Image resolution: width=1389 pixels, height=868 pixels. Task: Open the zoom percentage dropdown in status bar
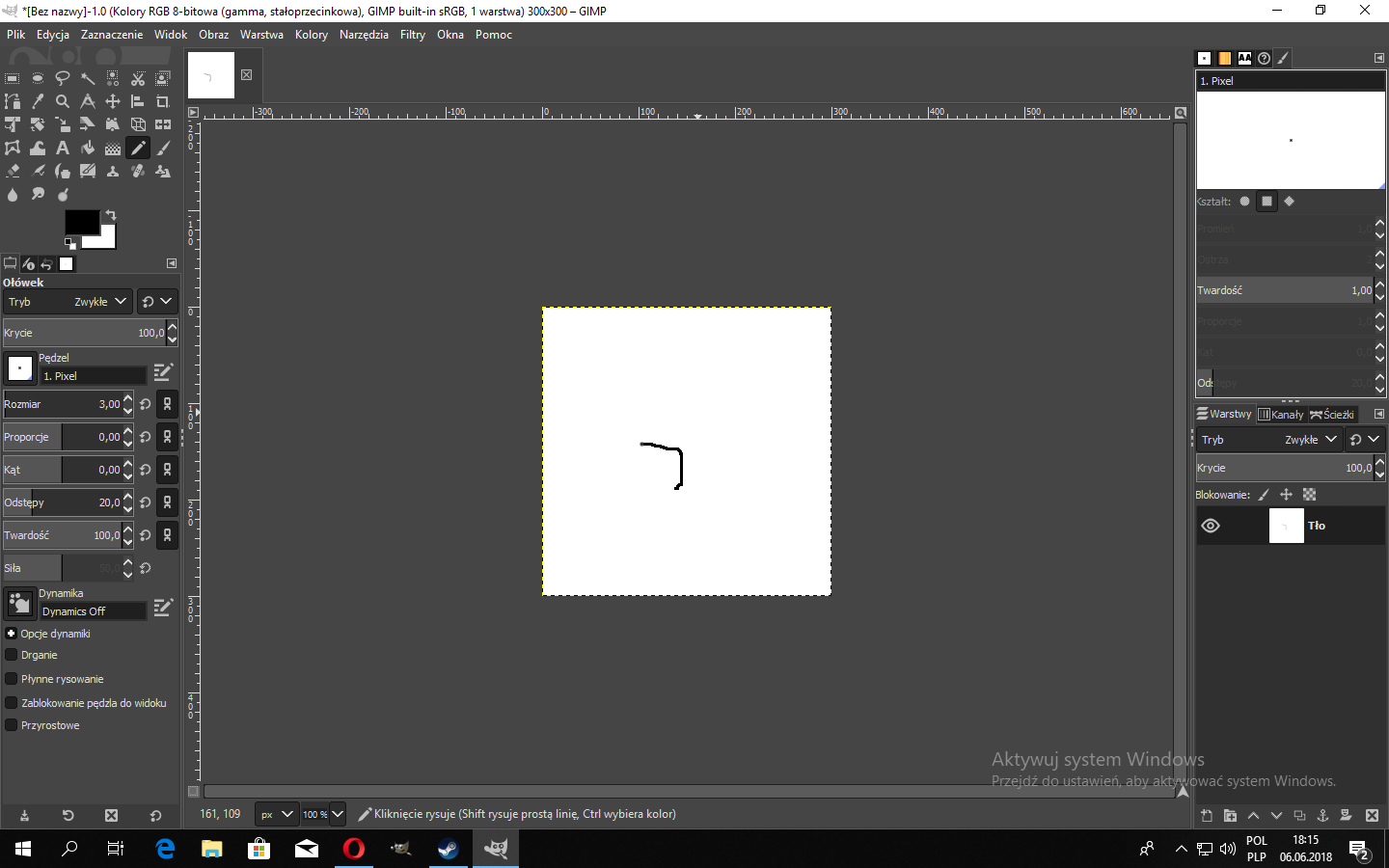pyautogui.click(x=337, y=814)
